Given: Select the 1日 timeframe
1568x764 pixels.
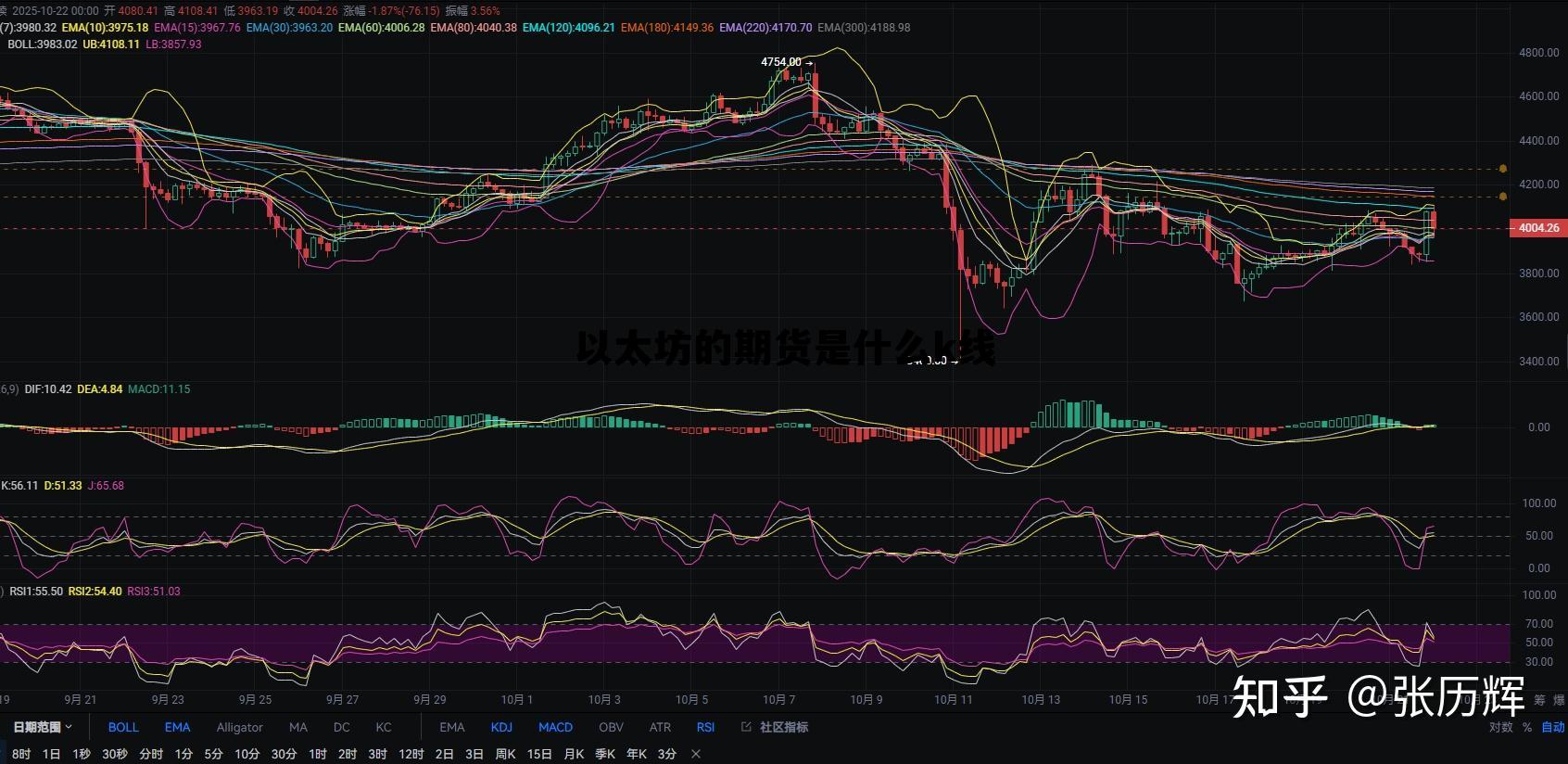Looking at the screenshot, I should tap(52, 755).
